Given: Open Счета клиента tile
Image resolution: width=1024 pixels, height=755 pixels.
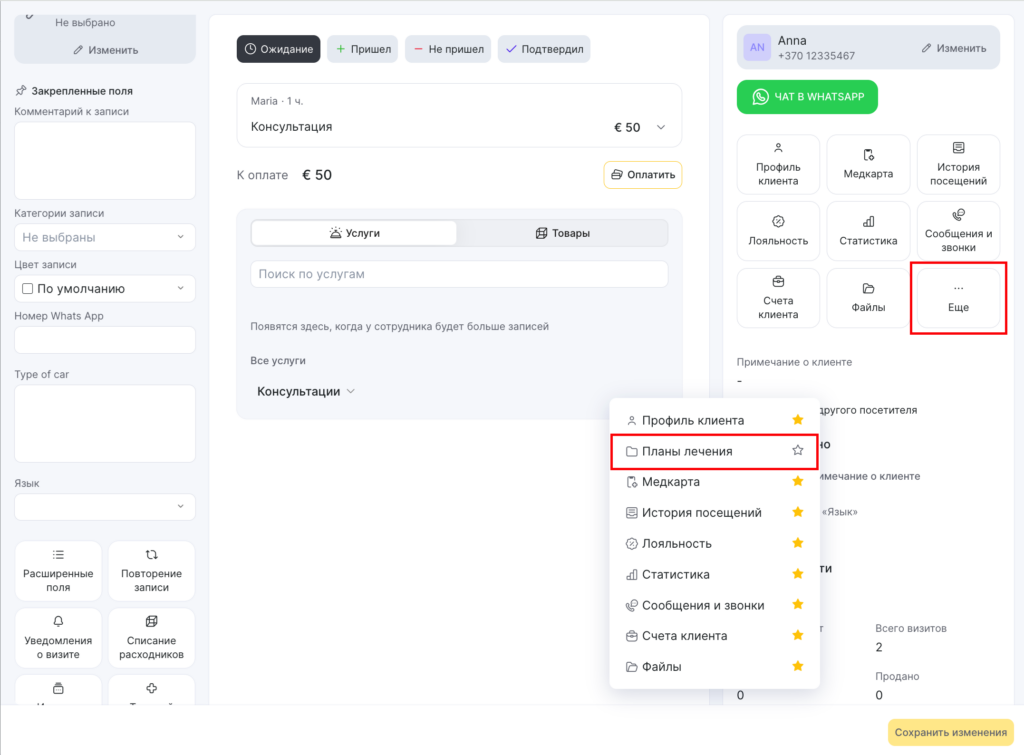Looking at the screenshot, I should click(778, 298).
